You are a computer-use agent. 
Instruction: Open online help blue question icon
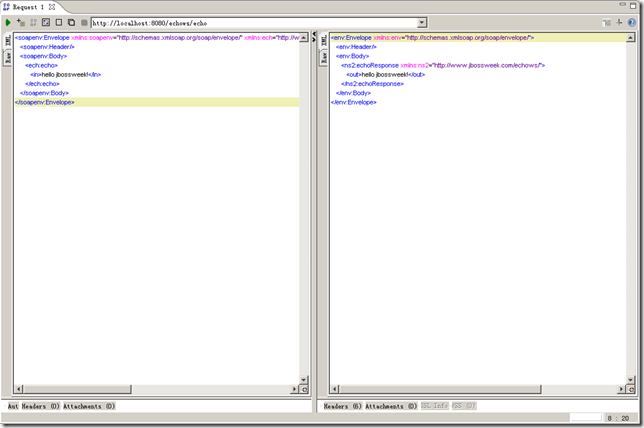click(632, 23)
